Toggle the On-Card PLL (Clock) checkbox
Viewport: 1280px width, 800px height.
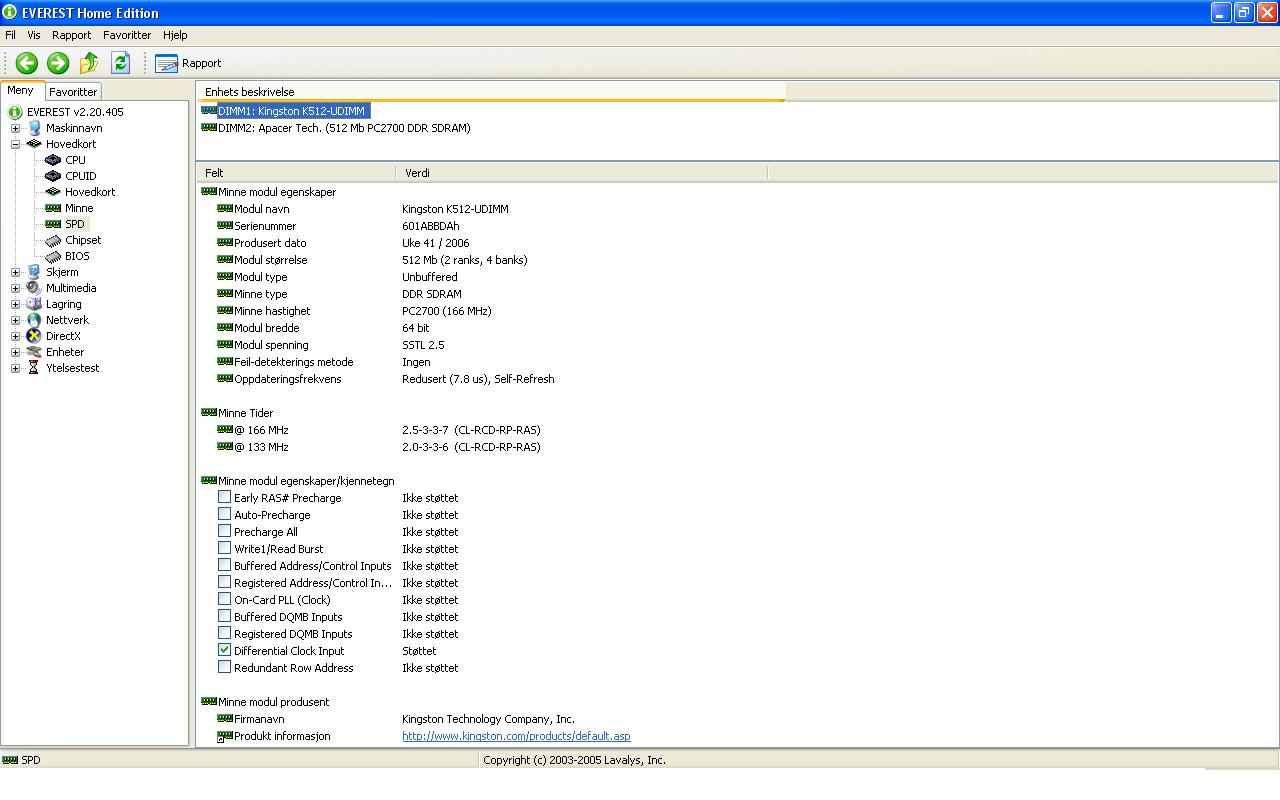[x=225, y=599]
